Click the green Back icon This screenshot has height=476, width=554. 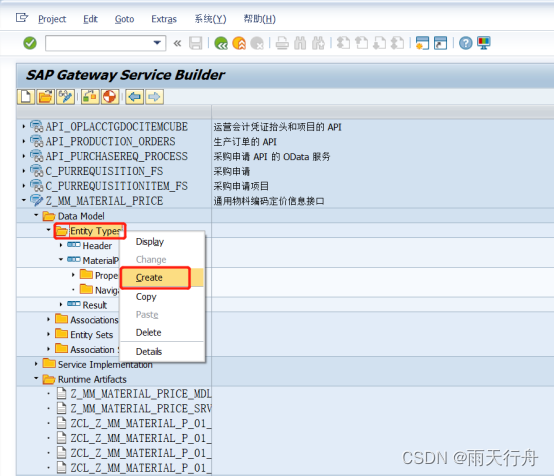(x=221, y=43)
